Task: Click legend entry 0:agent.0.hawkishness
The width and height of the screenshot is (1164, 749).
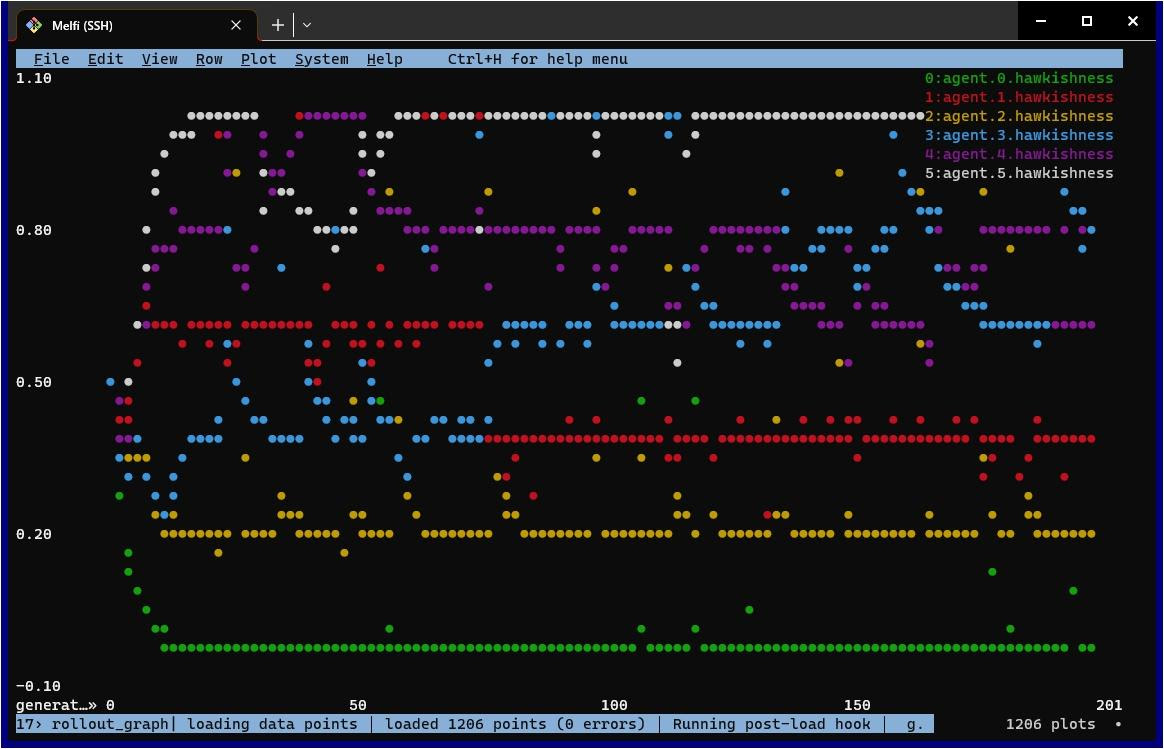Action: [1018, 78]
